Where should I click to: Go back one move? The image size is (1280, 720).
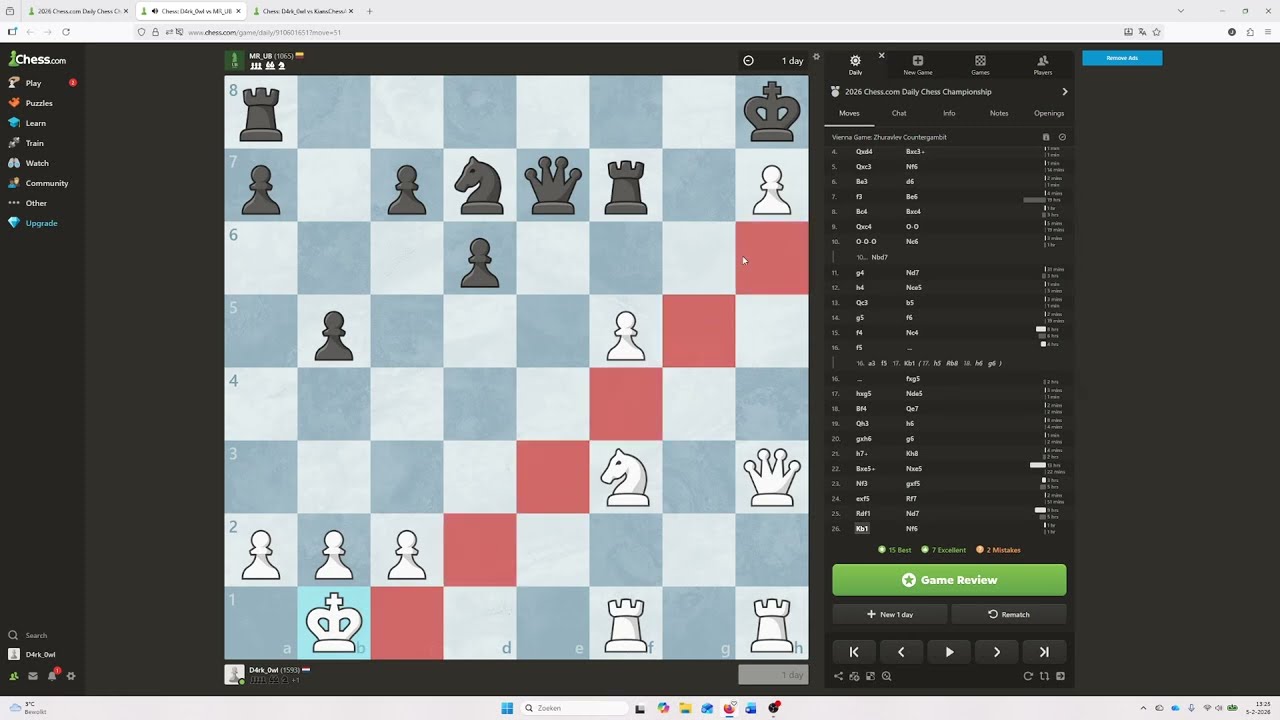[x=901, y=652]
